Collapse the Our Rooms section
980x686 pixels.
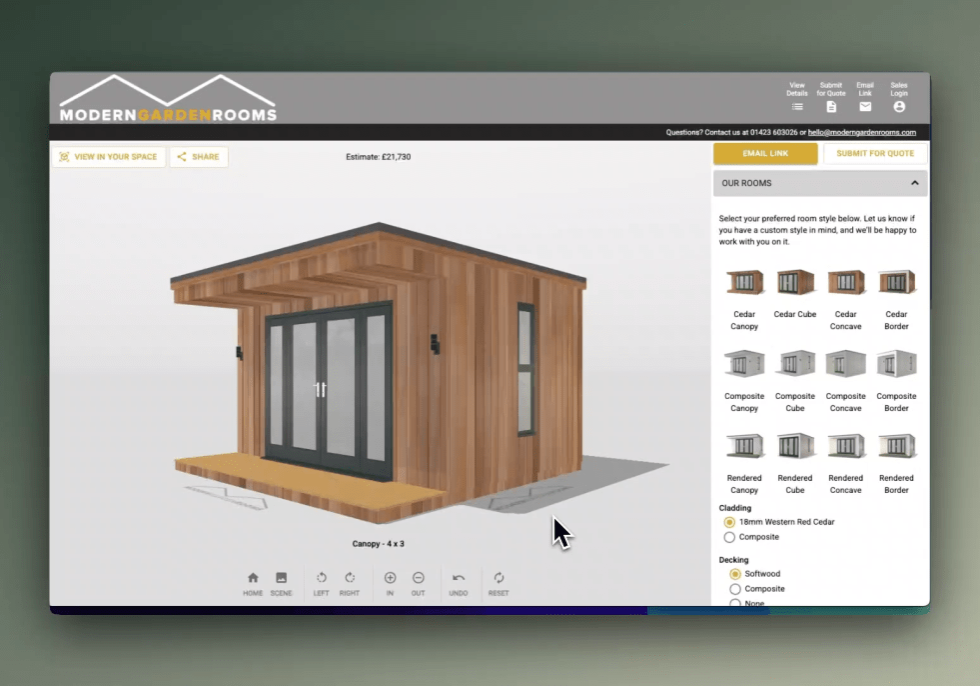[x=914, y=183]
